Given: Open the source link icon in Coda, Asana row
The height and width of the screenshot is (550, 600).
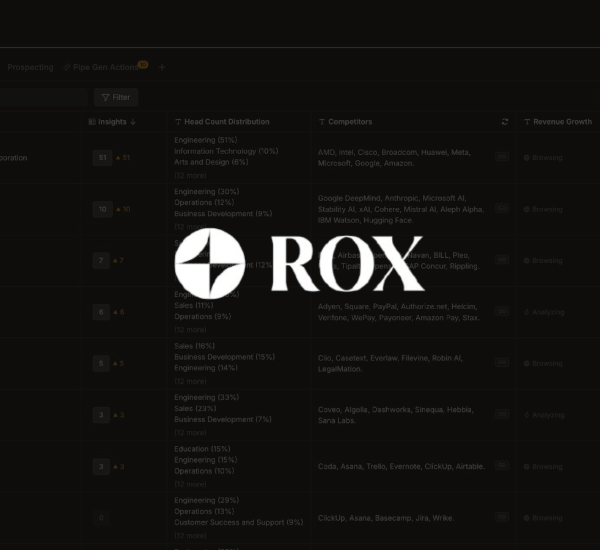Looking at the screenshot, I should pyautogui.click(x=502, y=465).
